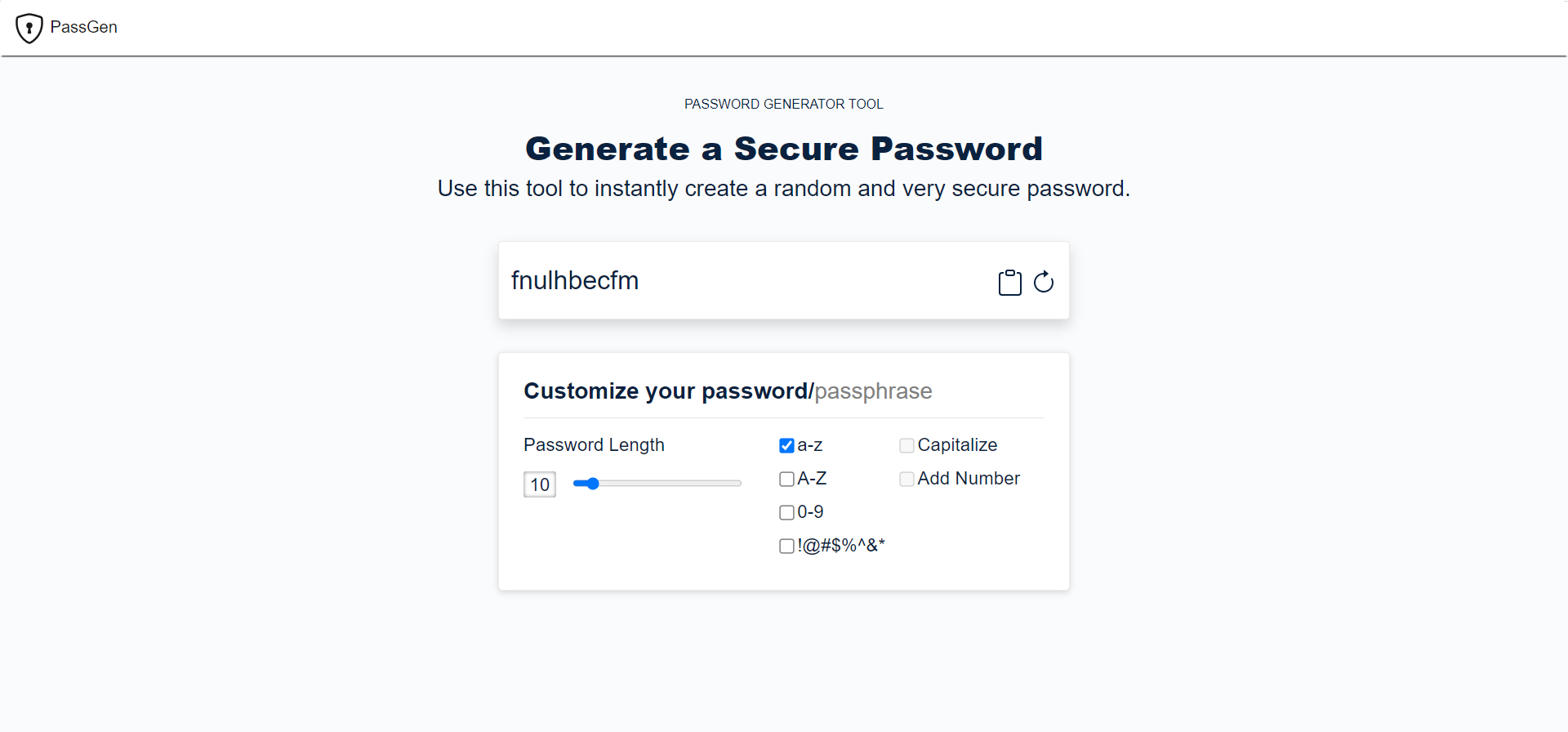The image size is (1568, 732).
Task: Toggle the Capitalize checkbox
Action: [906, 445]
